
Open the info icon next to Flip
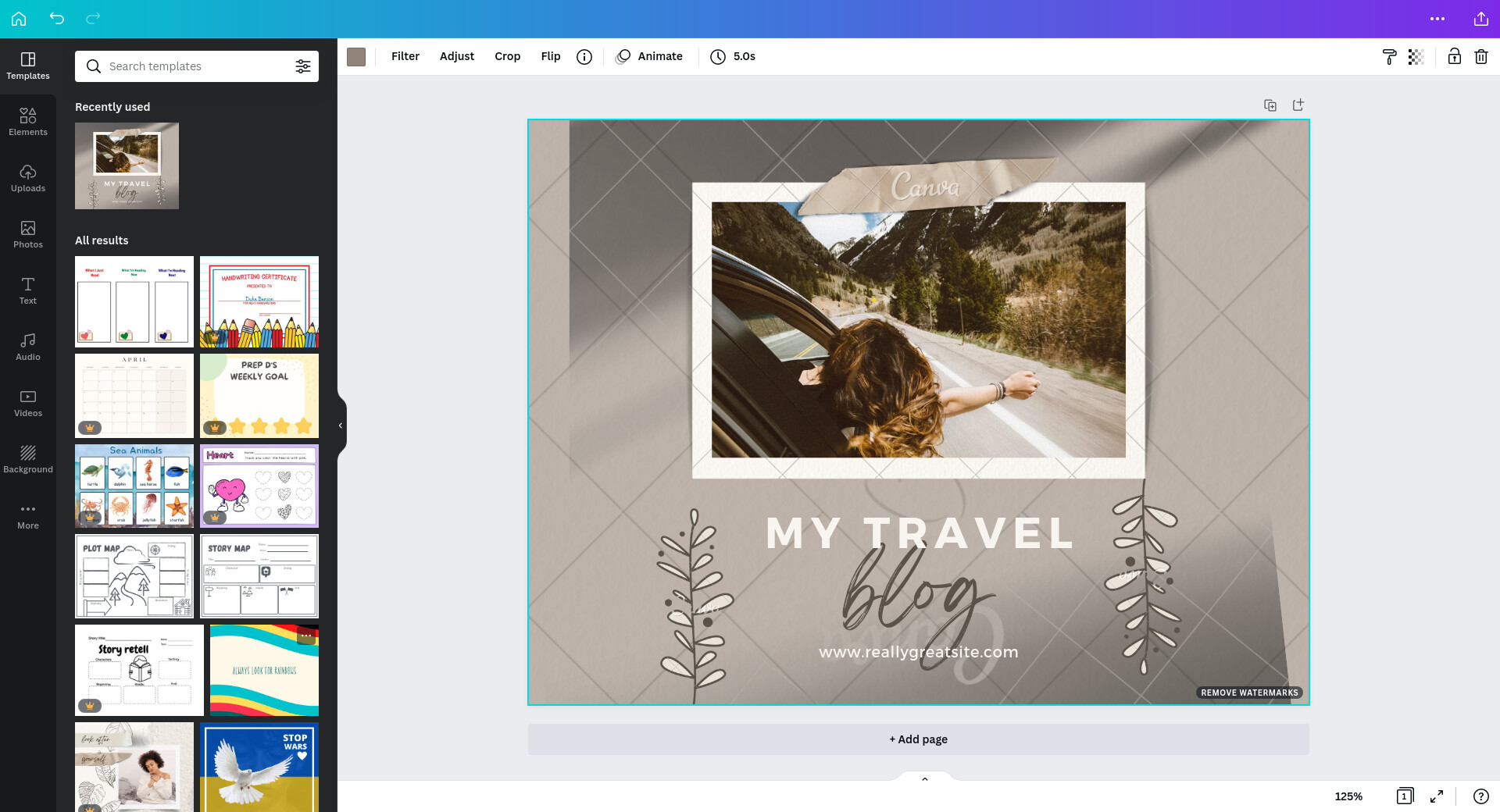click(584, 57)
